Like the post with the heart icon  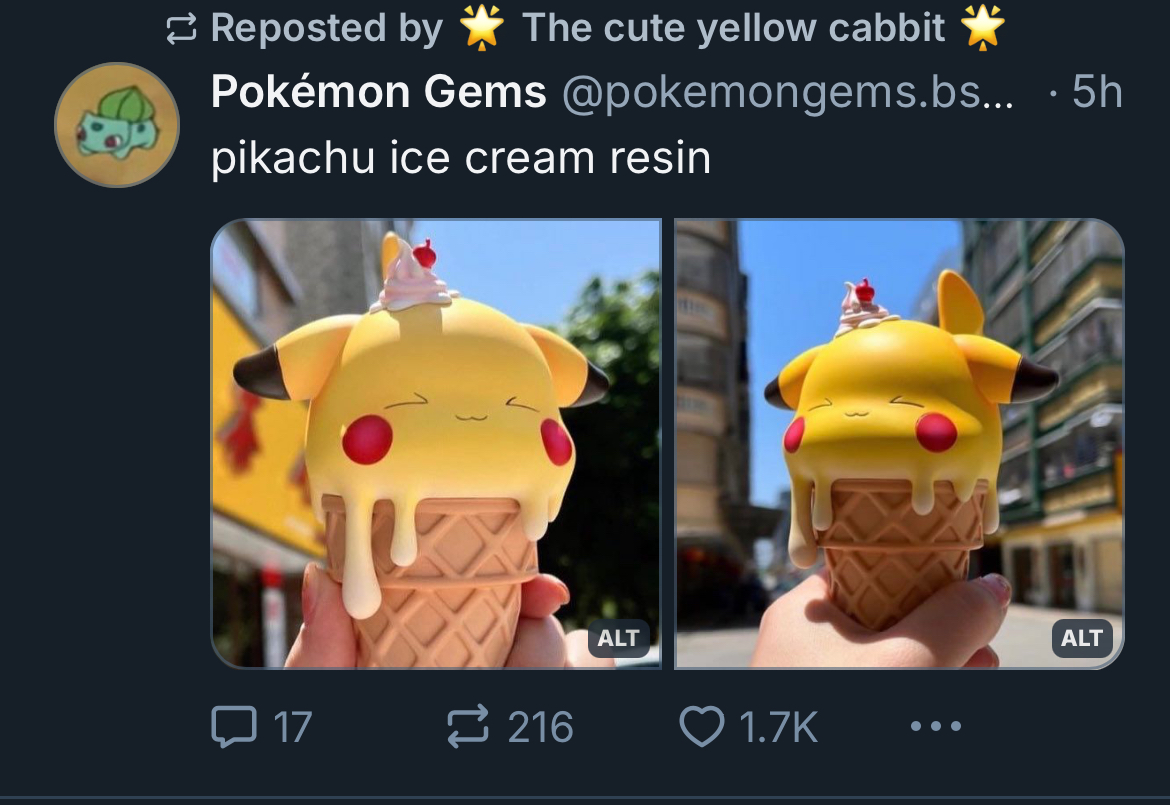(x=701, y=726)
